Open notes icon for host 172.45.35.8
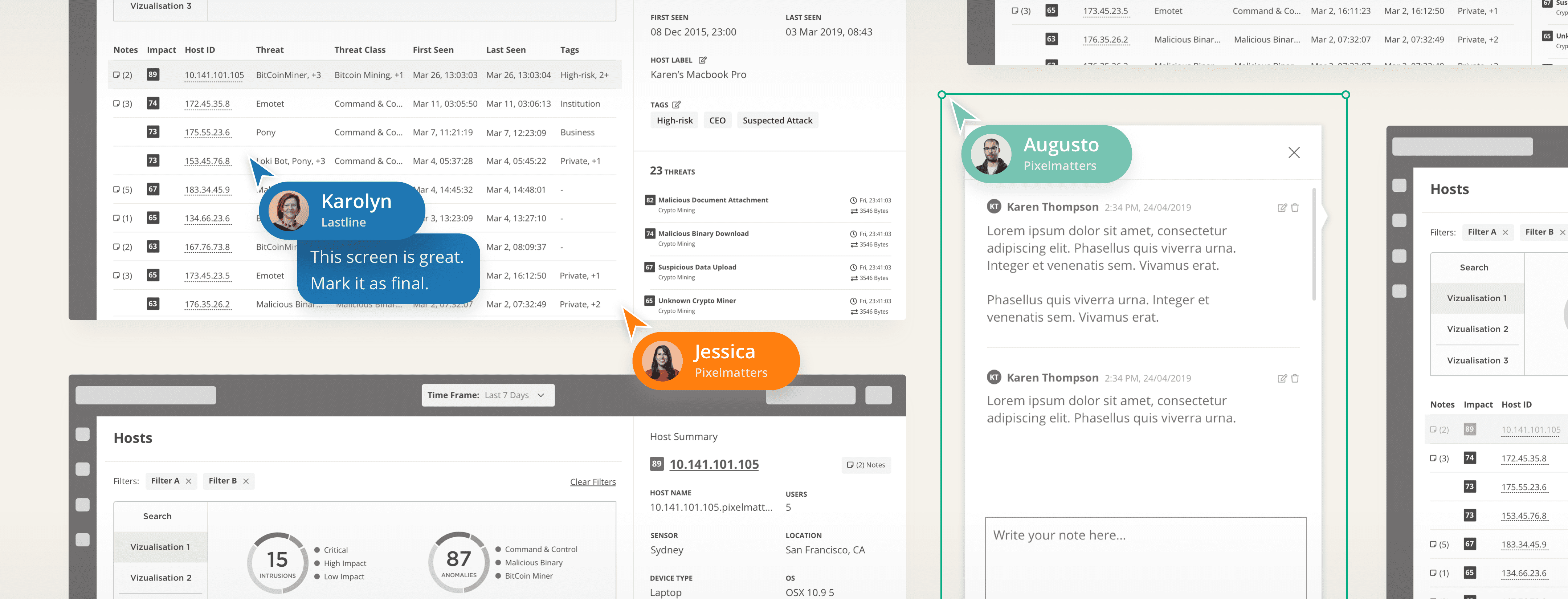Screen dimensions: 1568x599 coord(117,103)
